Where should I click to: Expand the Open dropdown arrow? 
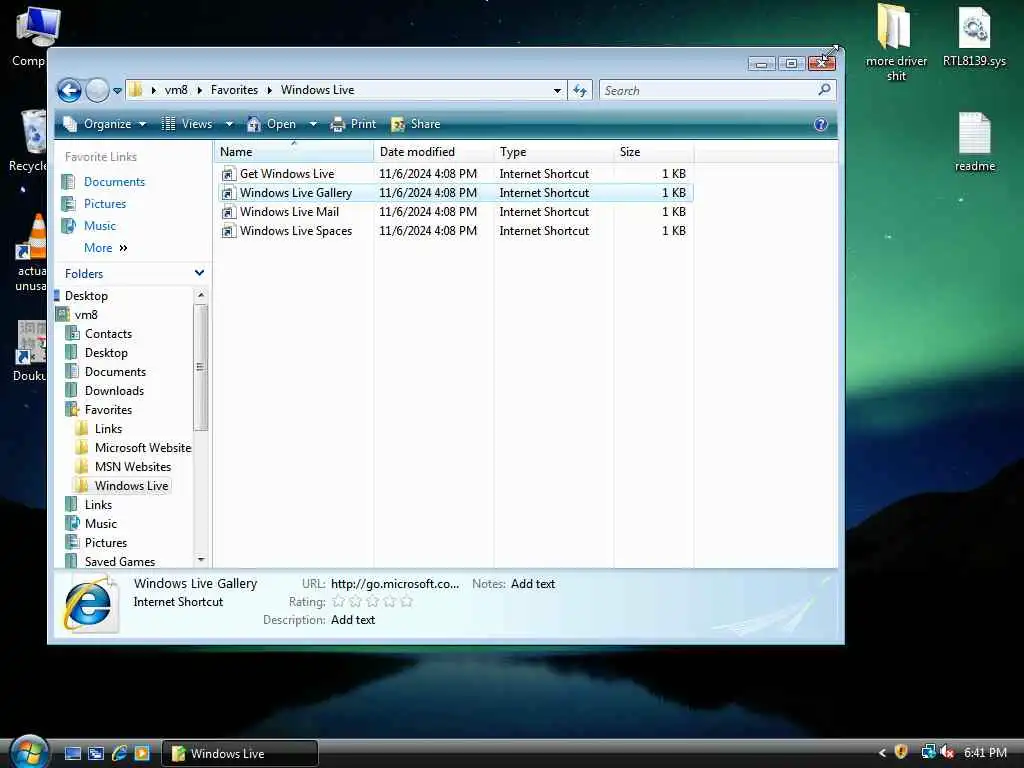click(x=313, y=124)
